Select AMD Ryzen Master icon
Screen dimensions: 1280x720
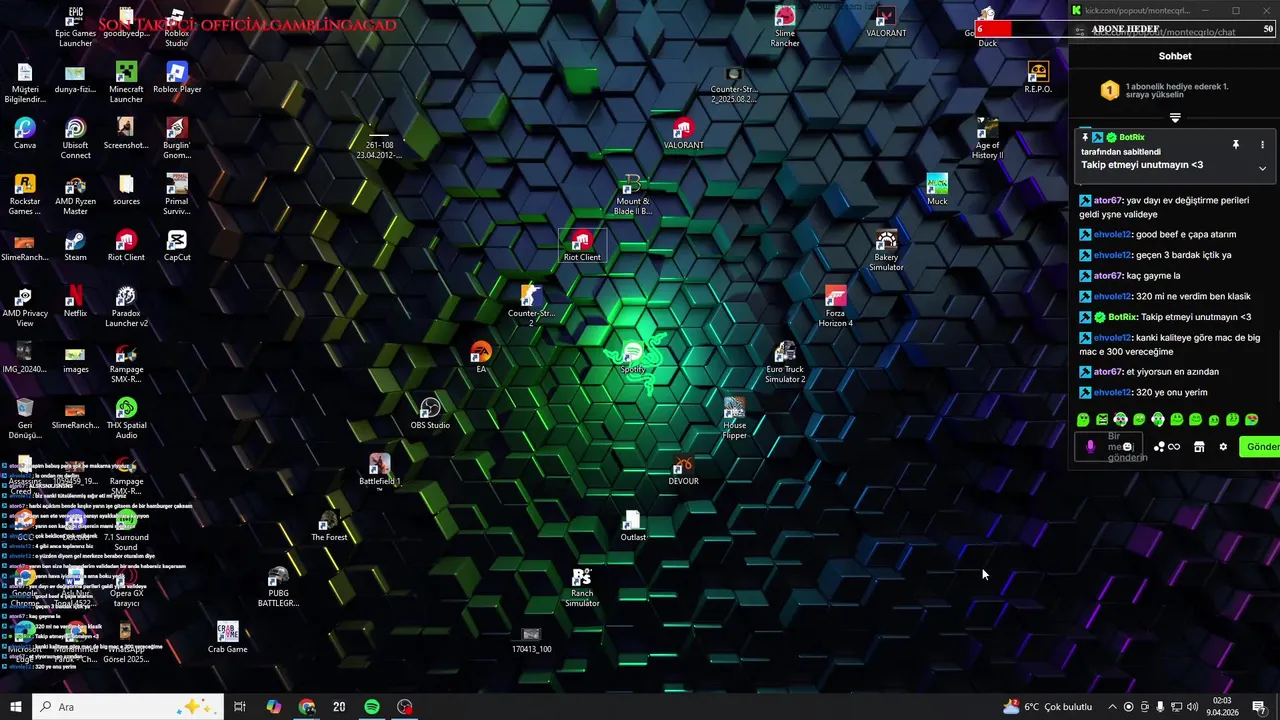click(75, 195)
